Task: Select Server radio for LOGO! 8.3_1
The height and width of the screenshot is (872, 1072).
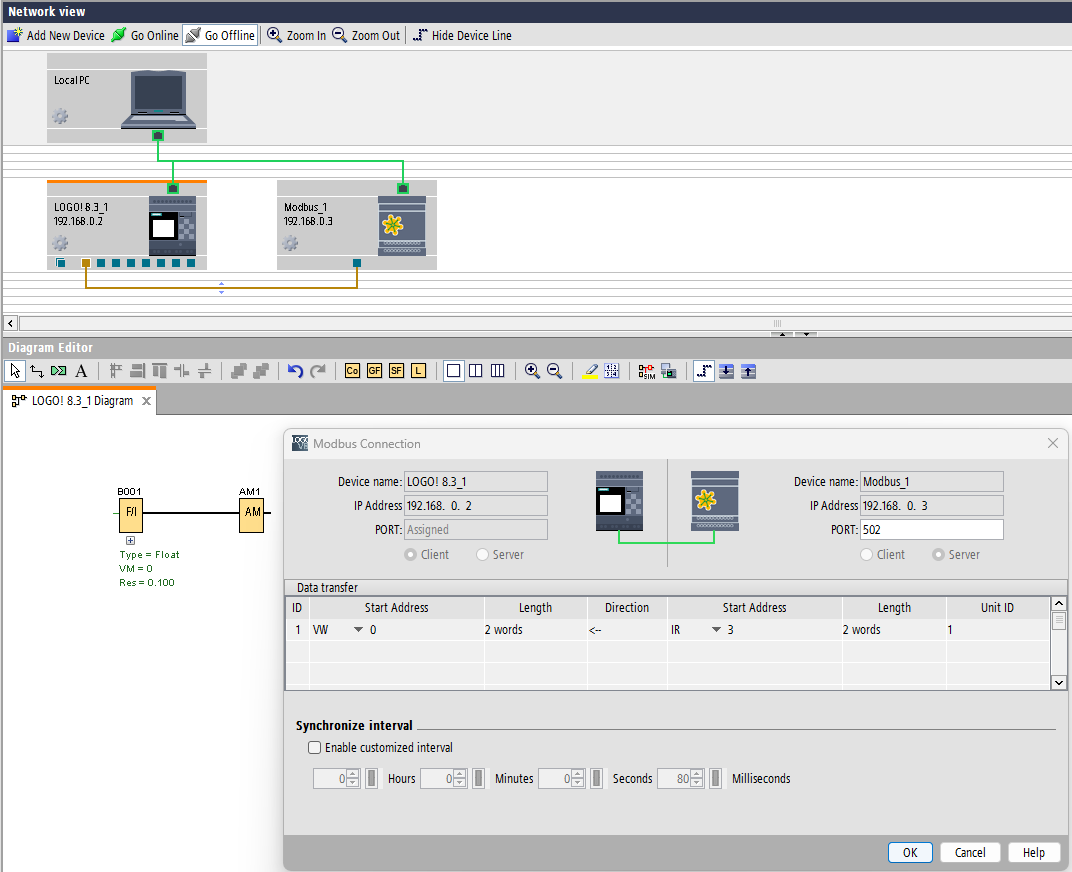Action: click(x=483, y=555)
